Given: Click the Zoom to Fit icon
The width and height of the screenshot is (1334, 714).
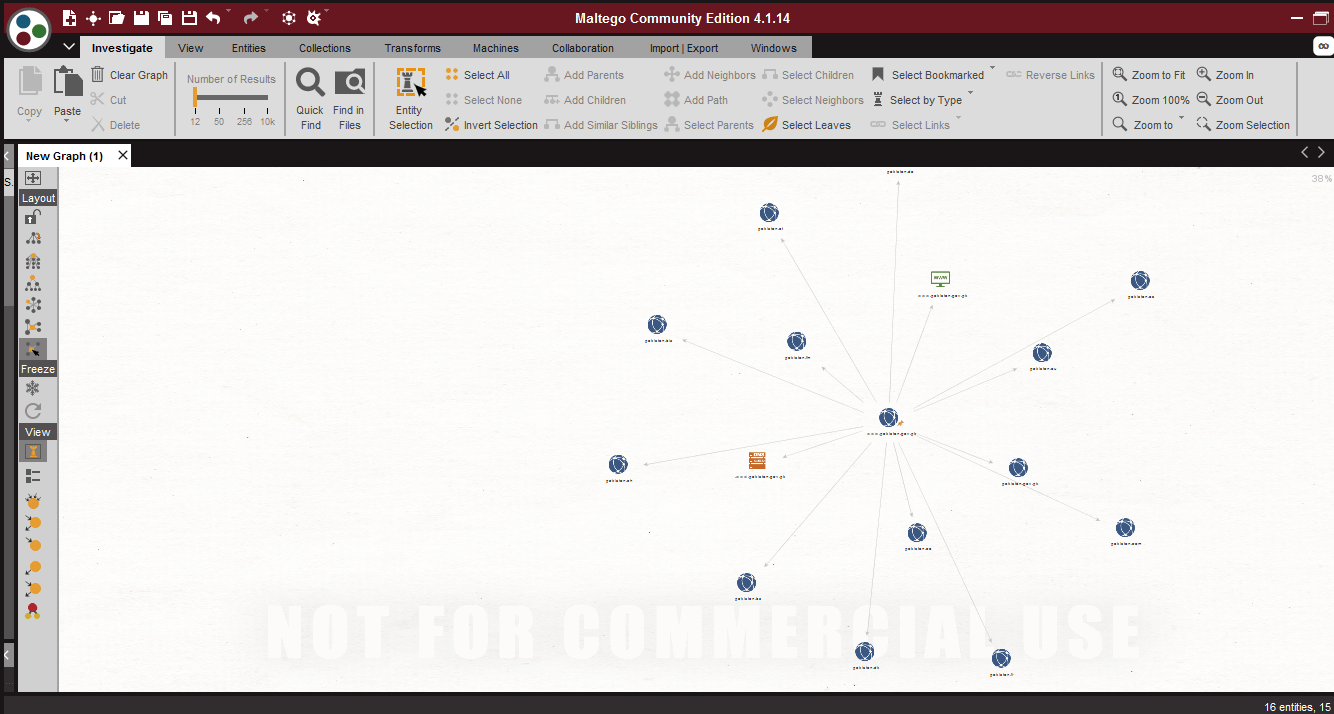Looking at the screenshot, I should [x=1120, y=75].
